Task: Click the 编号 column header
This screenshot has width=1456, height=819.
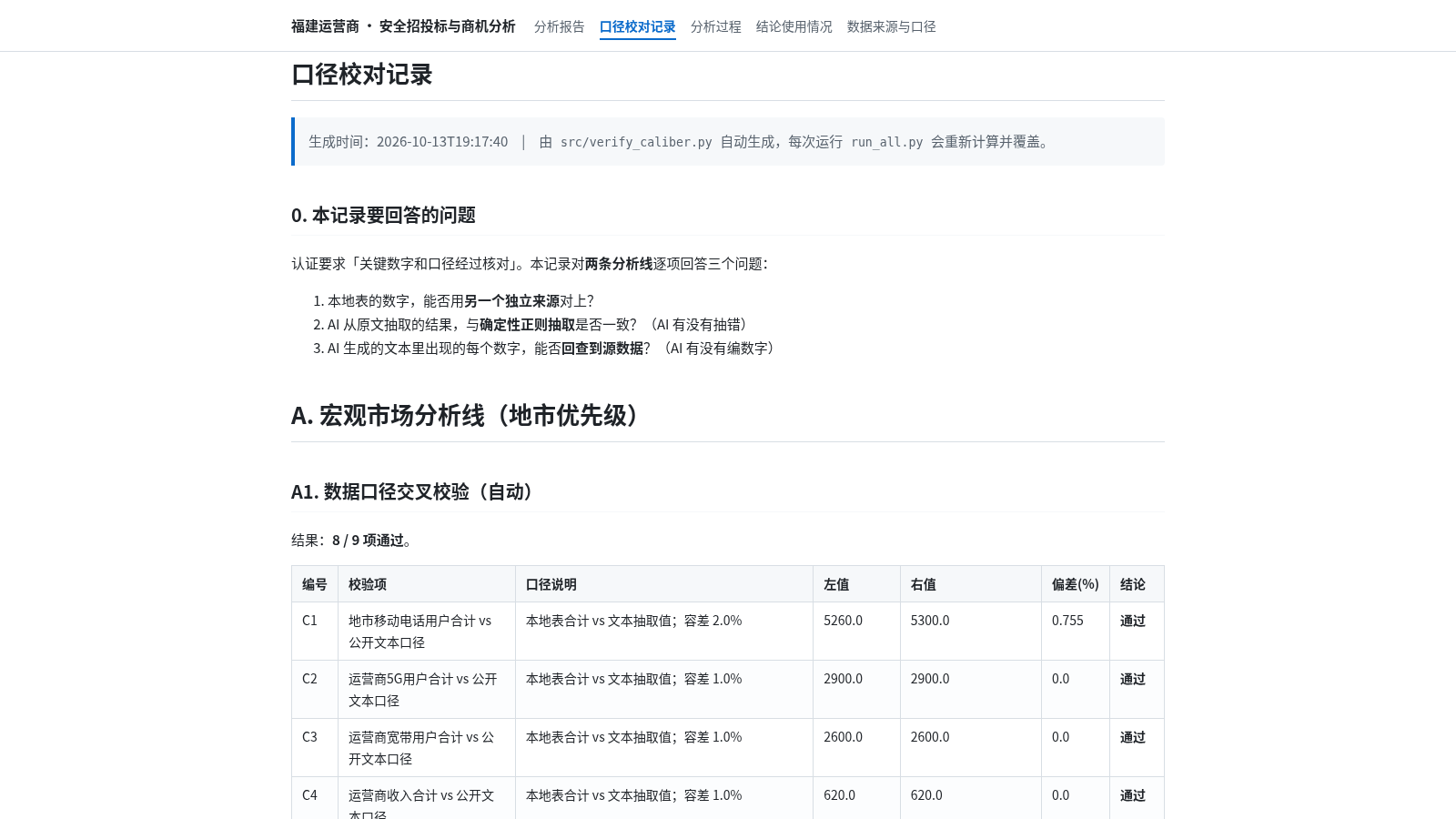Action: [x=315, y=584]
